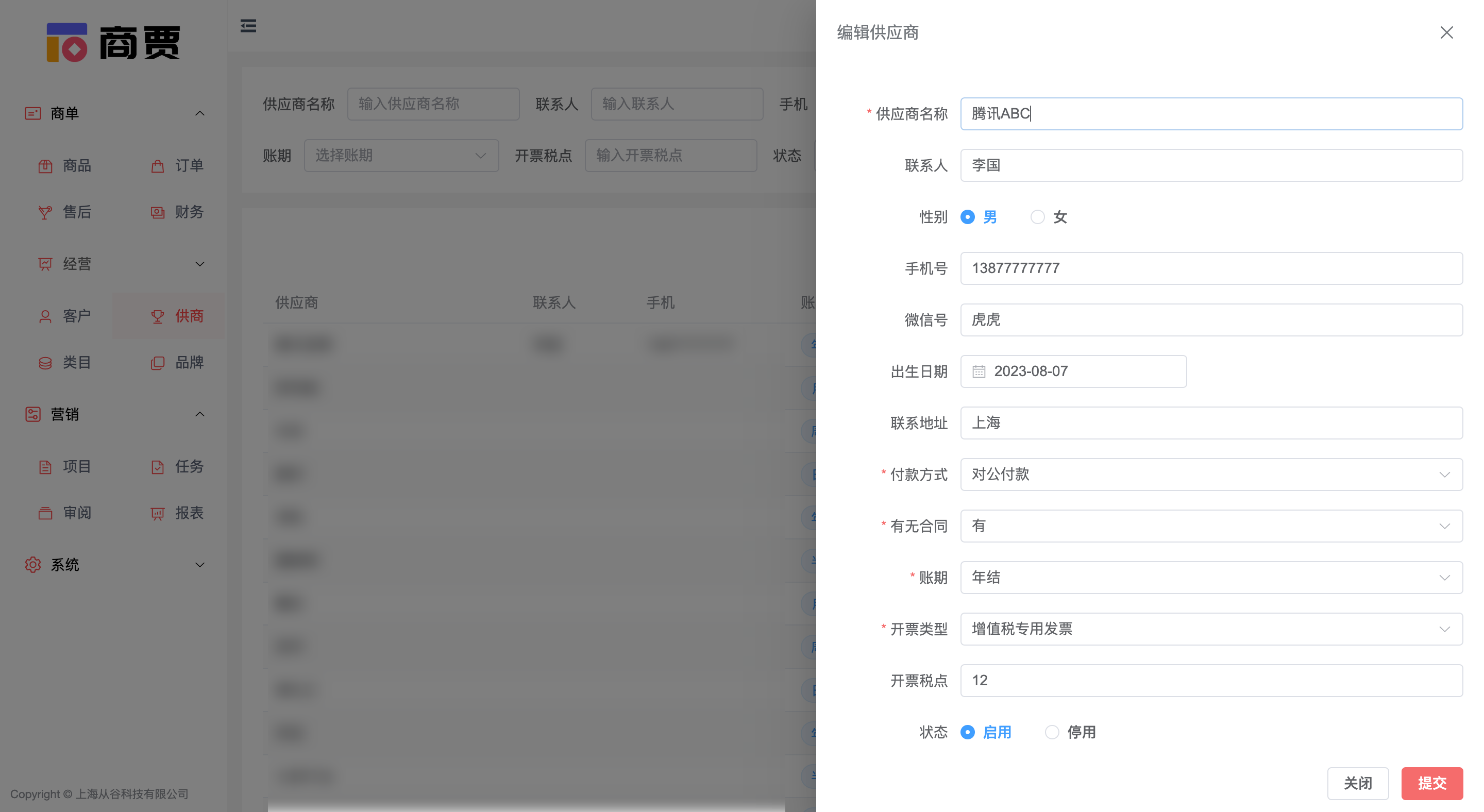Click the 关闭 button
1484x812 pixels.
tap(1358, 783)
